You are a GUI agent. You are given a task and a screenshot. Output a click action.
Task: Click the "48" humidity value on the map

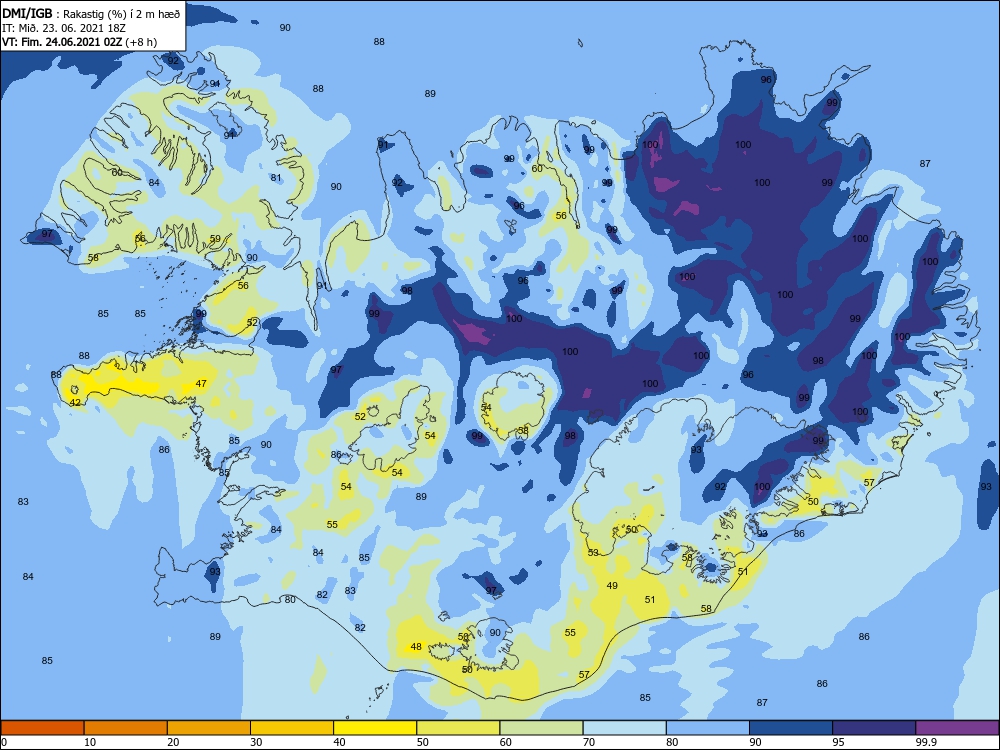(x=416, y=646)
